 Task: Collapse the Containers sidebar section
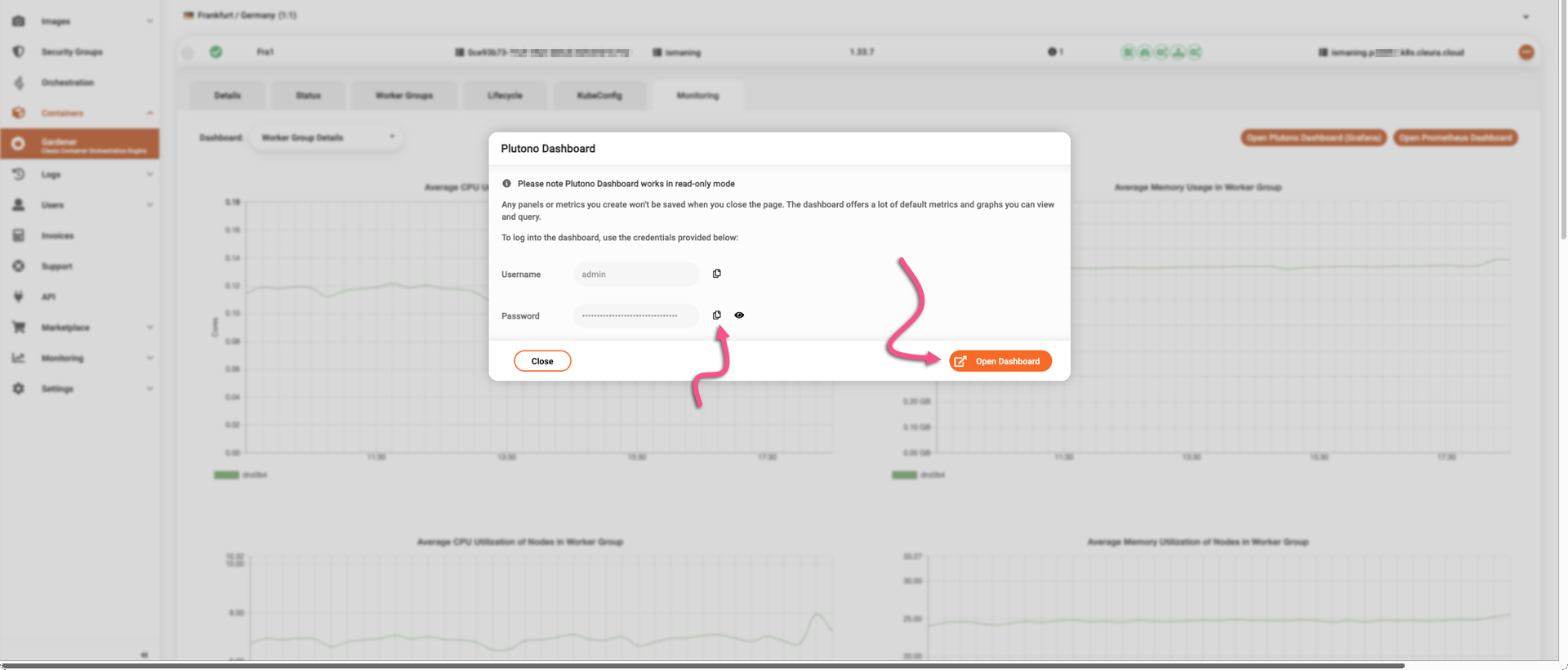pos(149,113)
